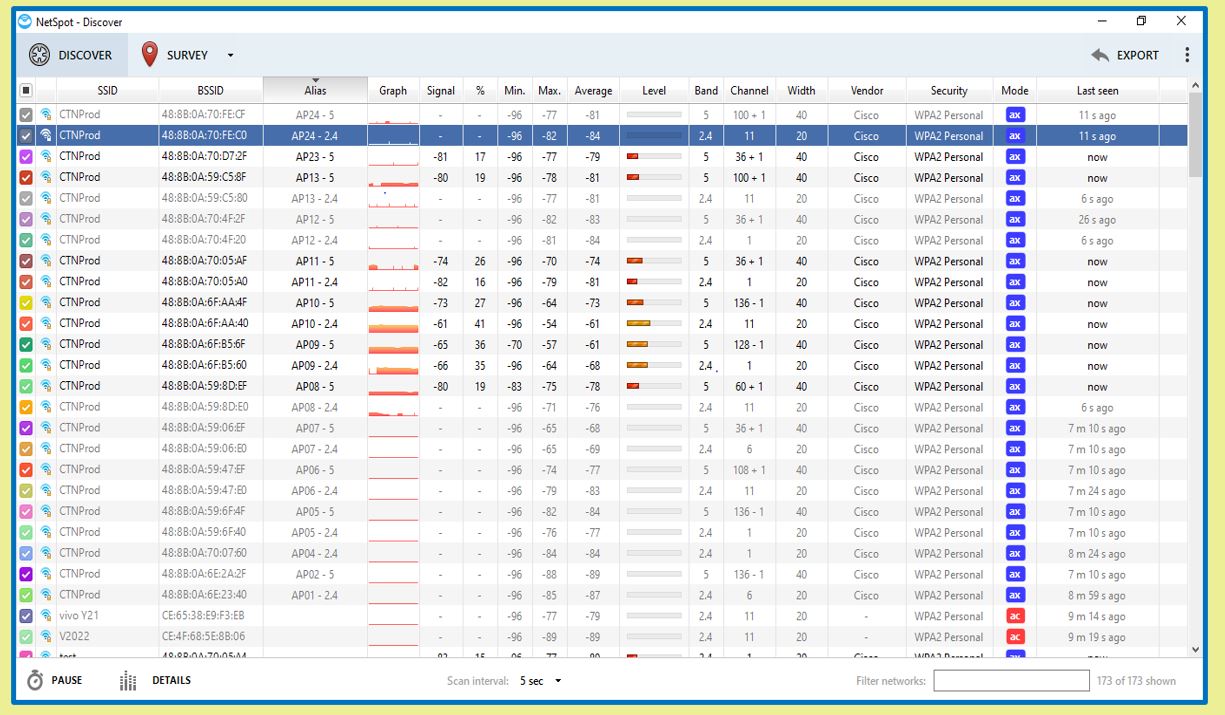Image resolution: width=1225 pixels, height=715 pixels.
Task: Click the Filter networks input field
Action: click(1010, 681)
